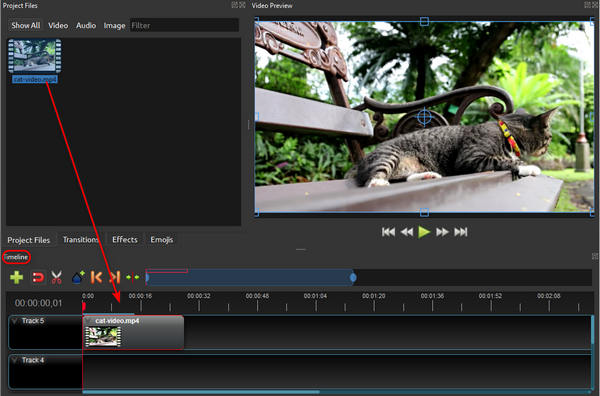Click the center transform crosshair in preview

click(424, 116)
